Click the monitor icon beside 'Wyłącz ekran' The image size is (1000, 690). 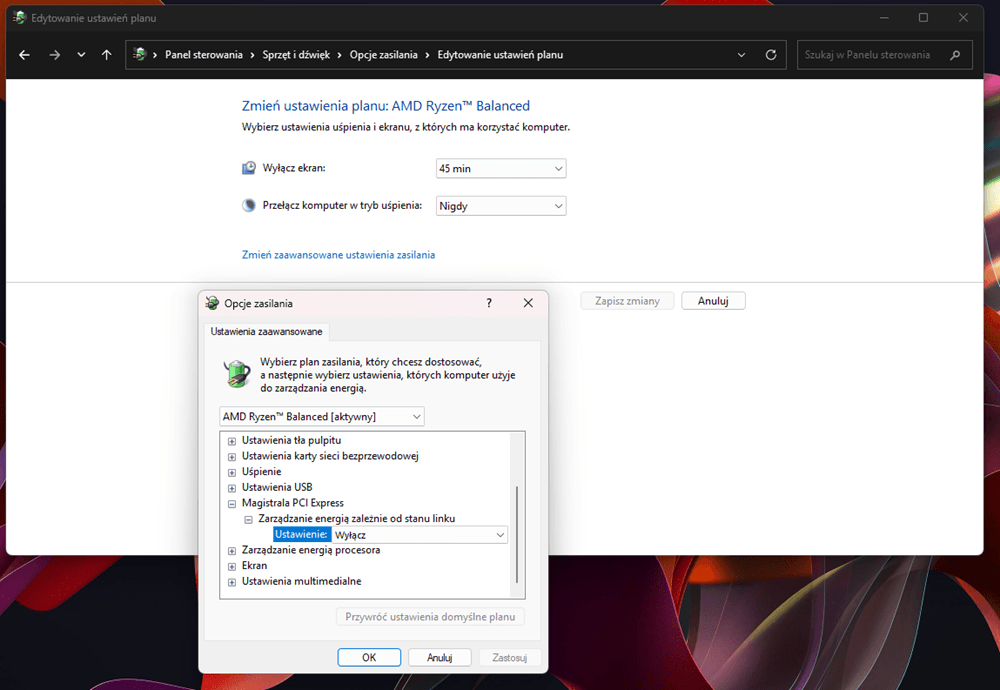tap(249, 168)
